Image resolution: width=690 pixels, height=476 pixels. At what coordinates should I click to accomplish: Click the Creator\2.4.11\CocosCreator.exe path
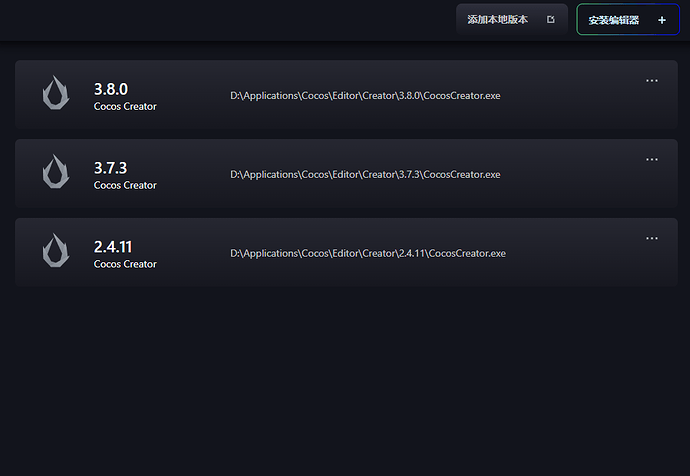coord(368,253)
